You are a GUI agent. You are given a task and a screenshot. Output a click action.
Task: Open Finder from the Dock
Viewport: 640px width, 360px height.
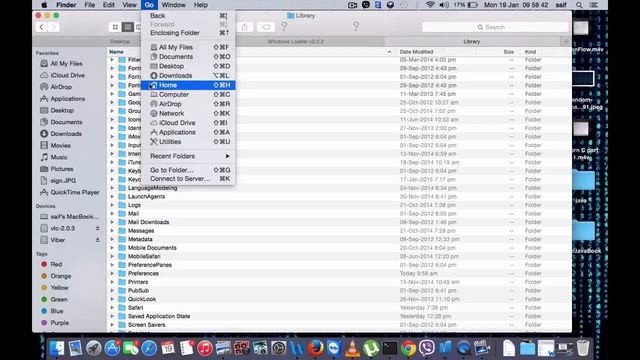click(x=57, y=348)
